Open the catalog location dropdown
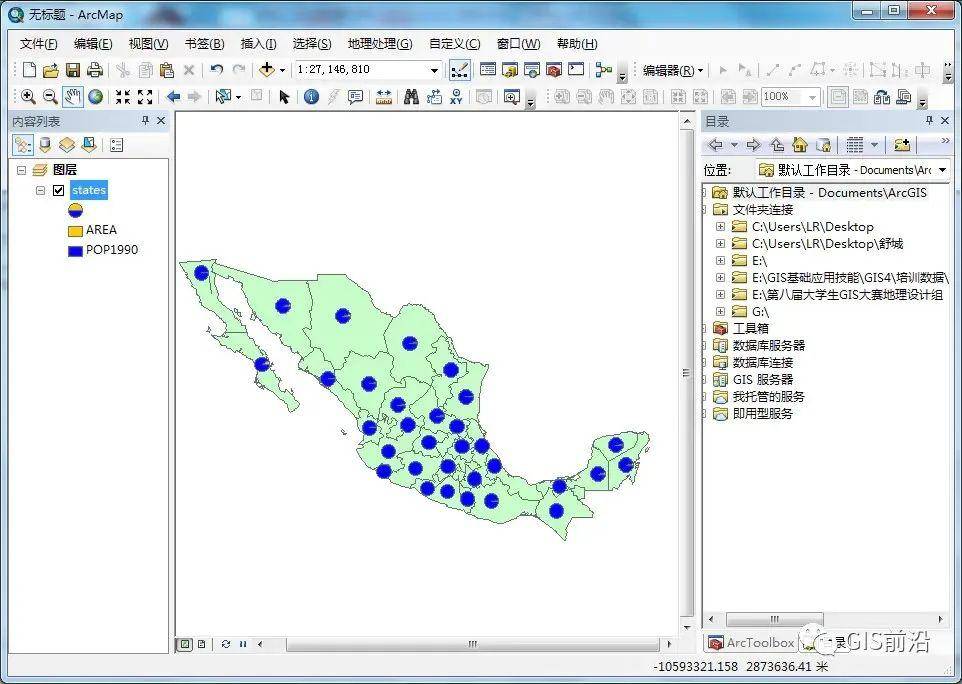 coord(943,170)
